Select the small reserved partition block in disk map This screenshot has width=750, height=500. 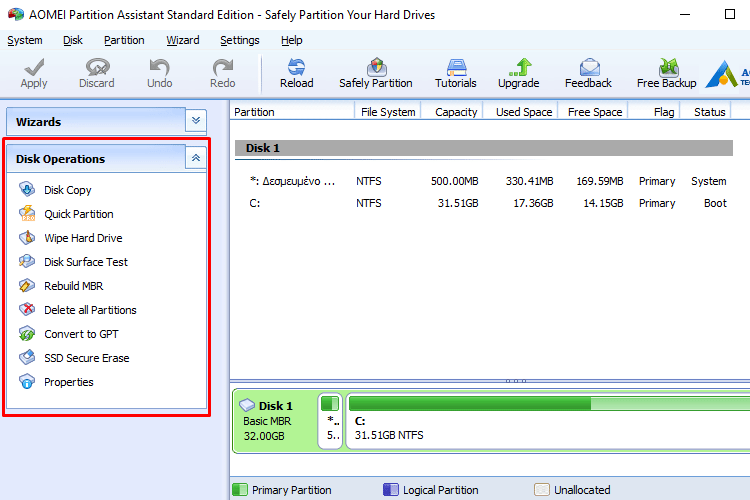click(x=330, y=421)
